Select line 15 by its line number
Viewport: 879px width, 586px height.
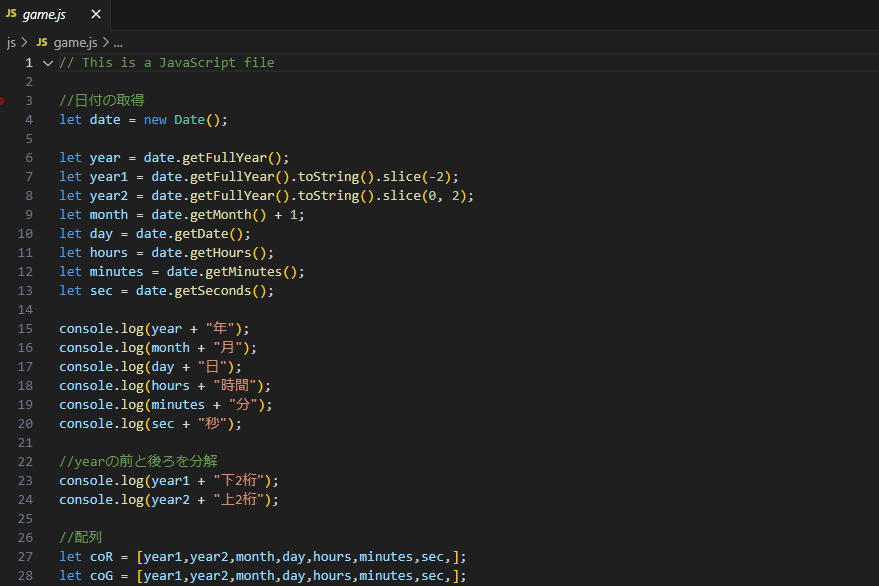29,329
